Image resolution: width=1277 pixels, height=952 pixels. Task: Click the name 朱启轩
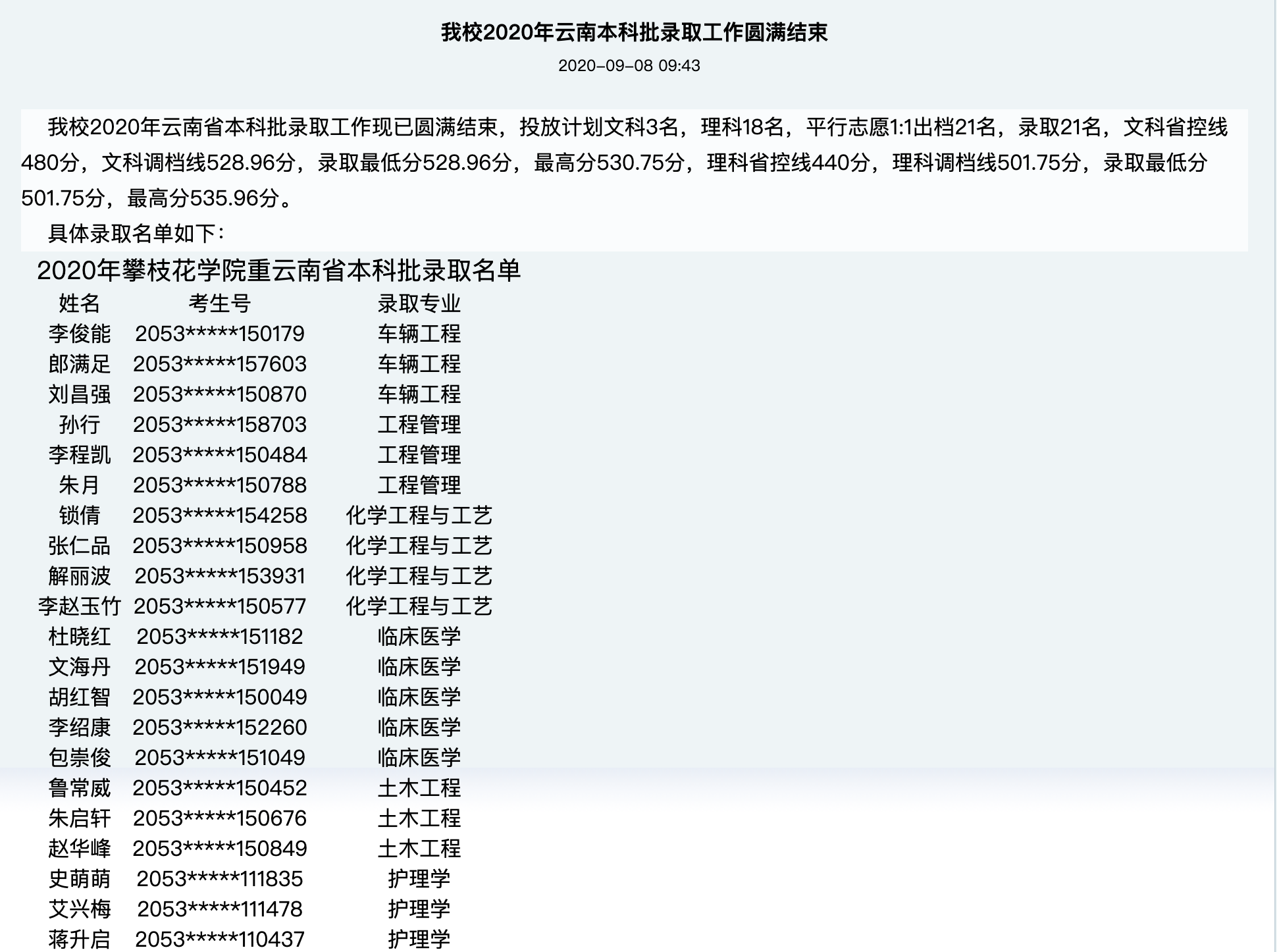(79, 818)
